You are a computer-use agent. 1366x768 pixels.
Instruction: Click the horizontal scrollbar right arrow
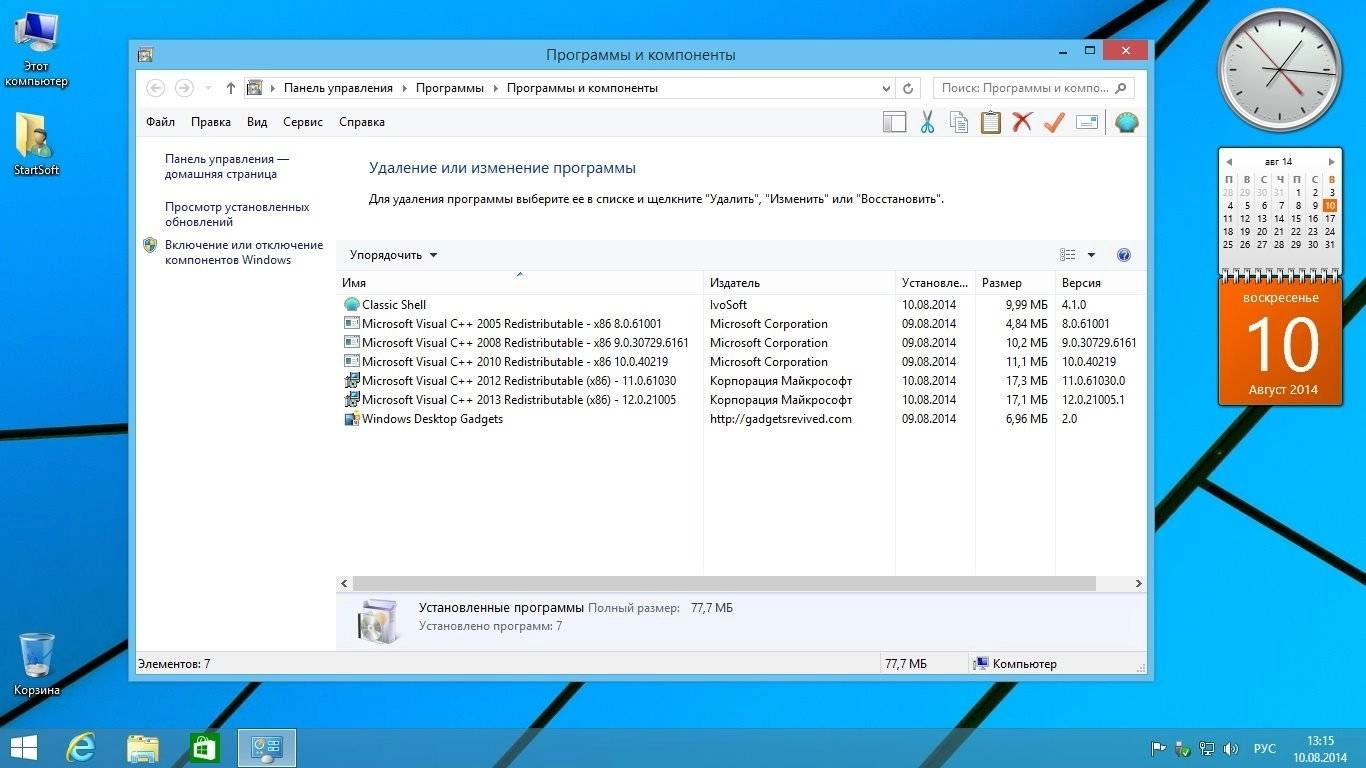pyautogui.click(x=1138, y=583)
